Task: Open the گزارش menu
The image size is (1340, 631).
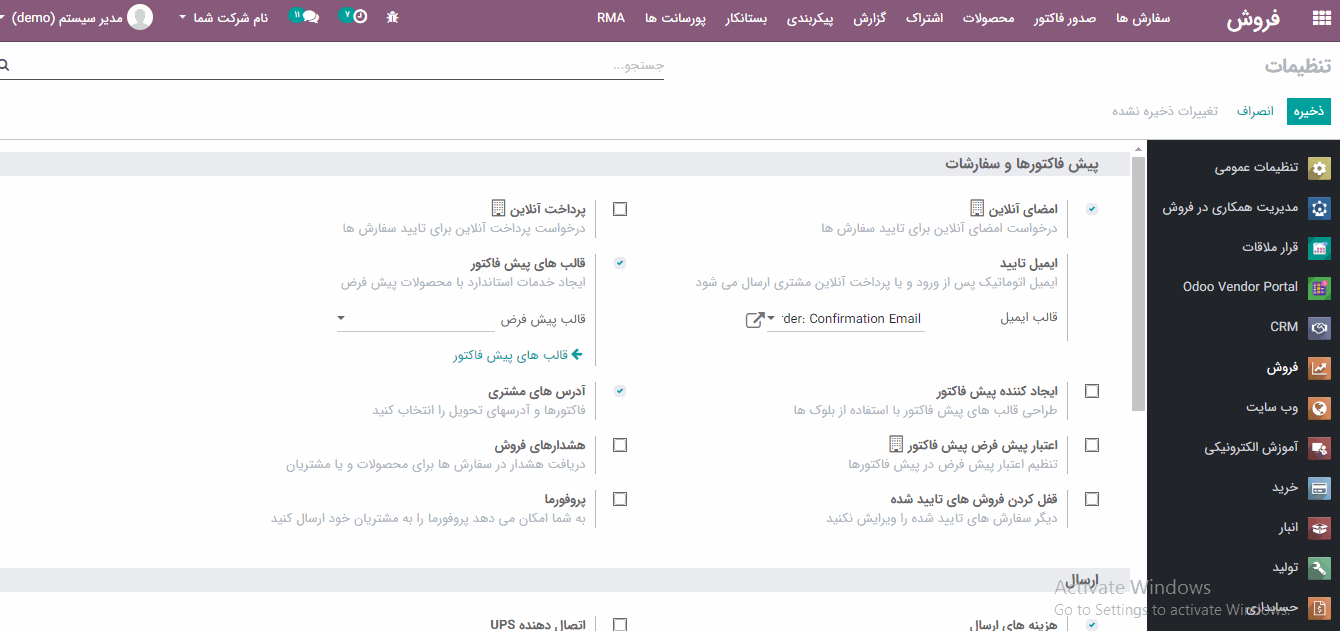Action: tap(870, 17)
